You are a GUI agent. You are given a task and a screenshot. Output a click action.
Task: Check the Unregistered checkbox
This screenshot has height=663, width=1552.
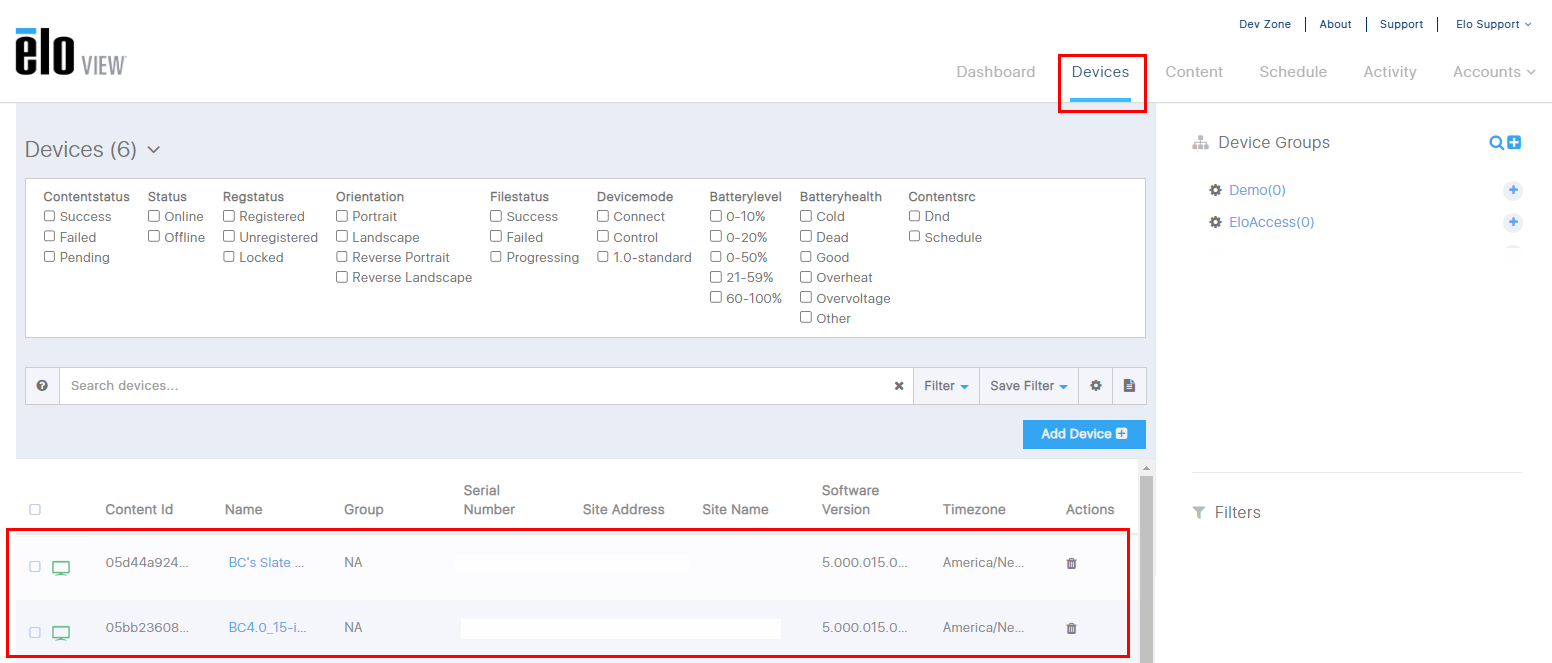click(x=229, y=237)
